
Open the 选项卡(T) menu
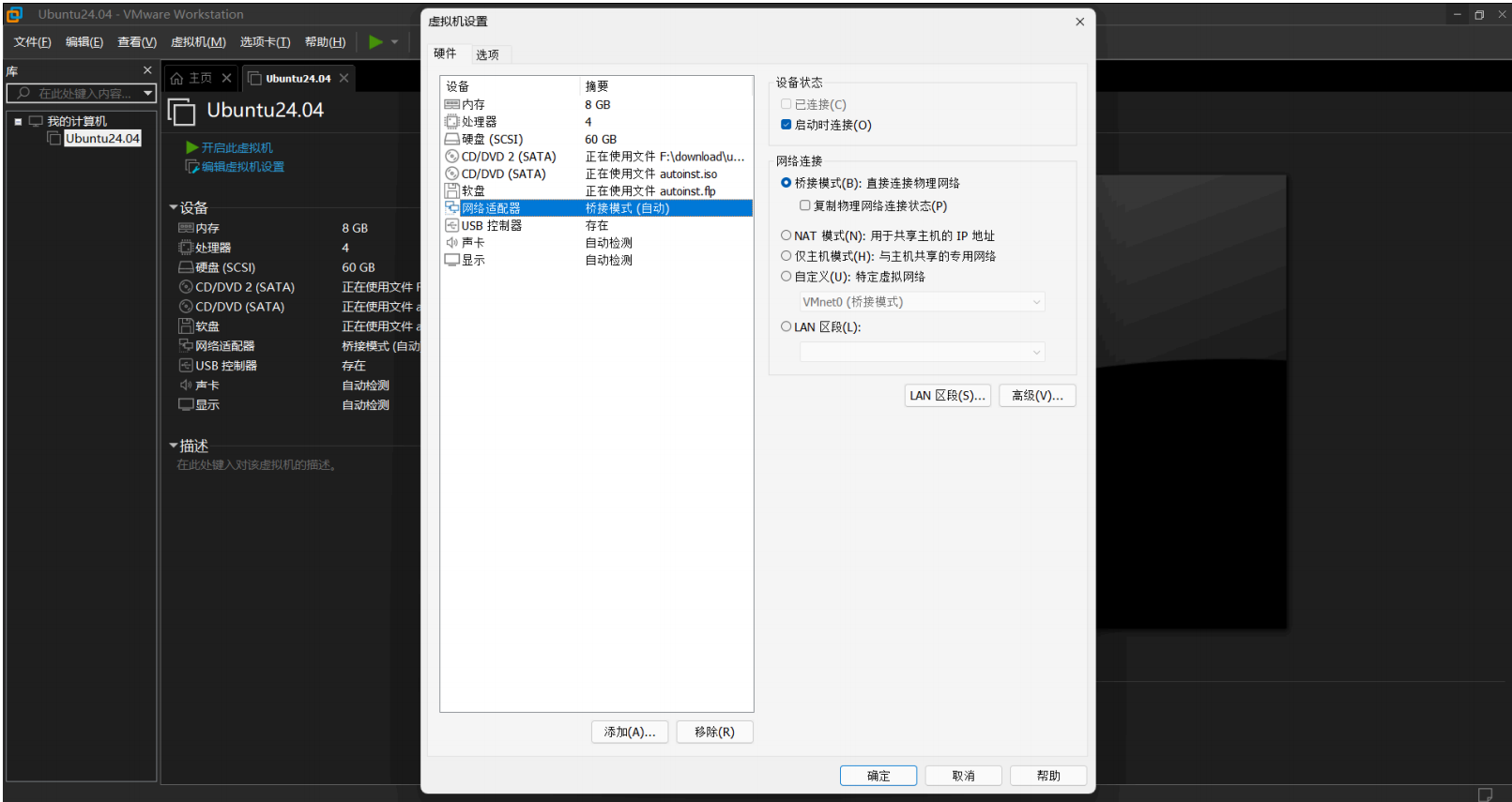pos(265,42)
